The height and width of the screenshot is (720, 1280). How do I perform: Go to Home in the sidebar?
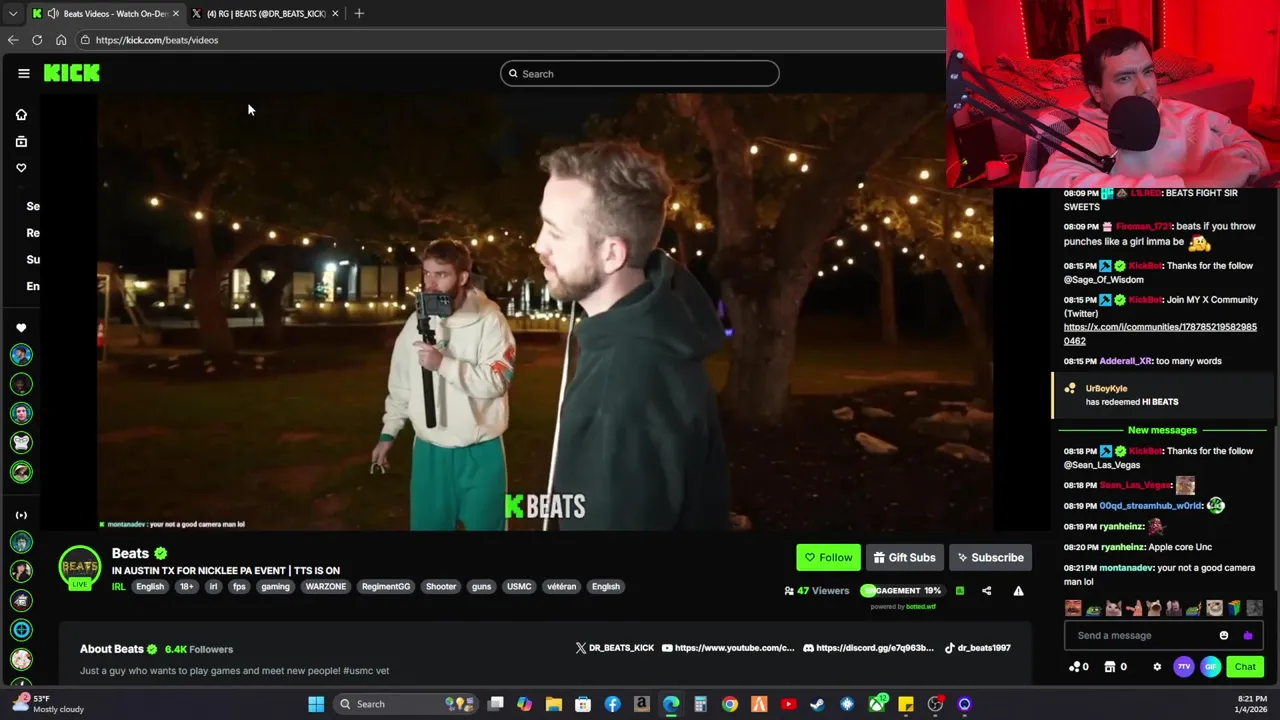pyautogui.click(x=21, y=115)
